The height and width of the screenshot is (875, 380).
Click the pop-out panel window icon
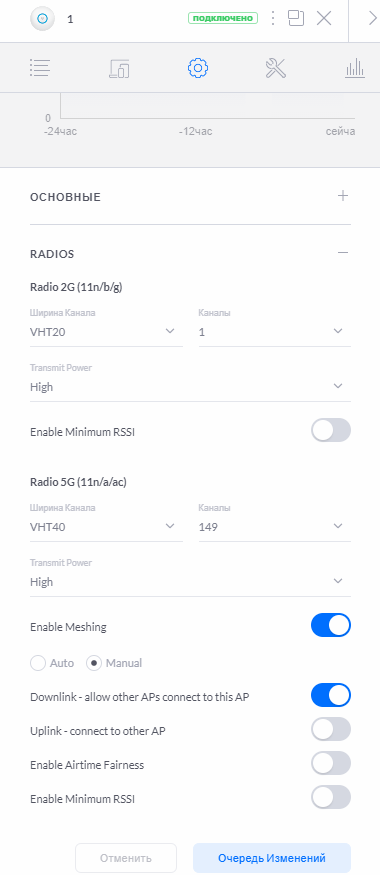point(296,18)
